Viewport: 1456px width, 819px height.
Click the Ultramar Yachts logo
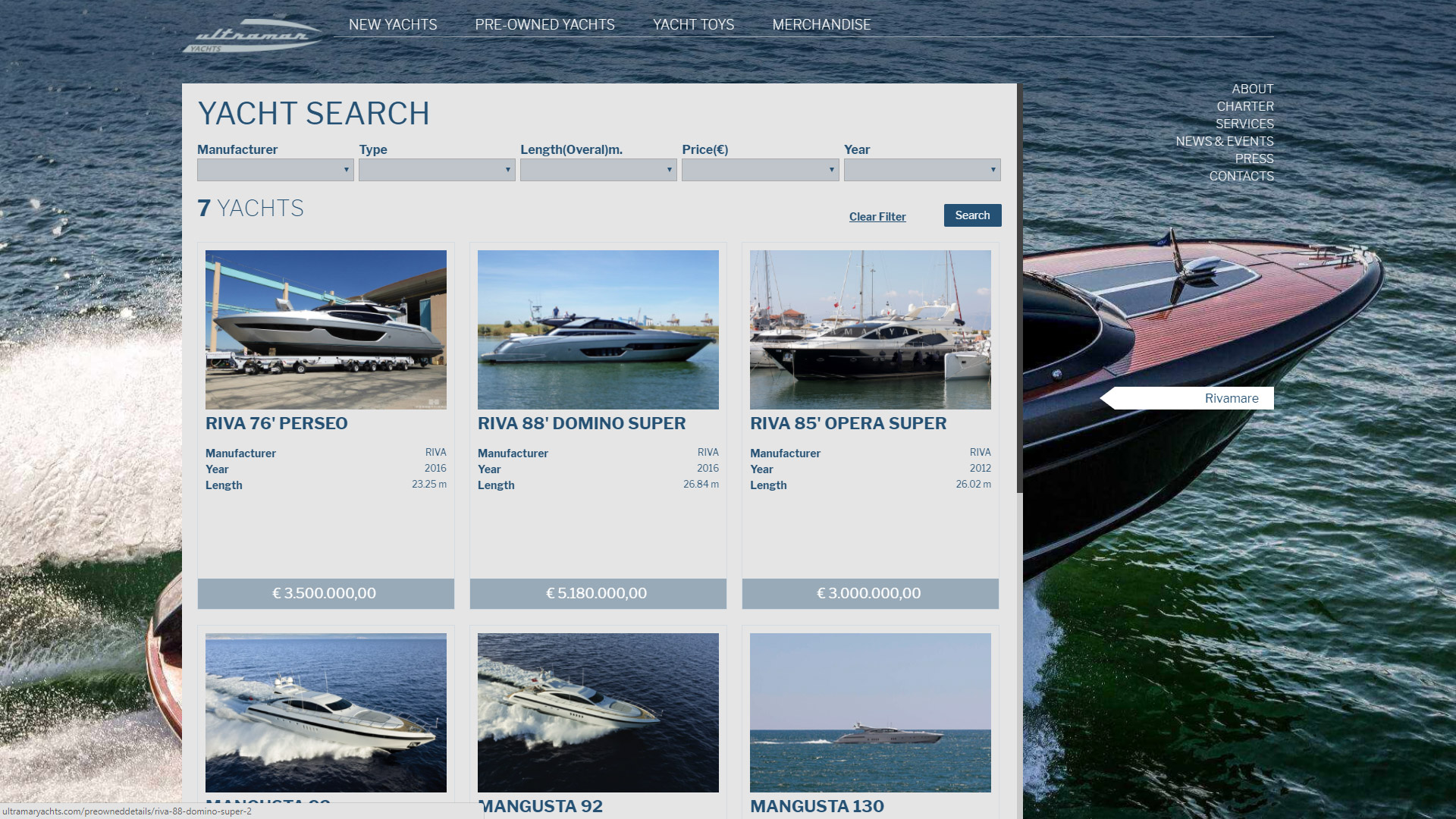click(252, 35)
